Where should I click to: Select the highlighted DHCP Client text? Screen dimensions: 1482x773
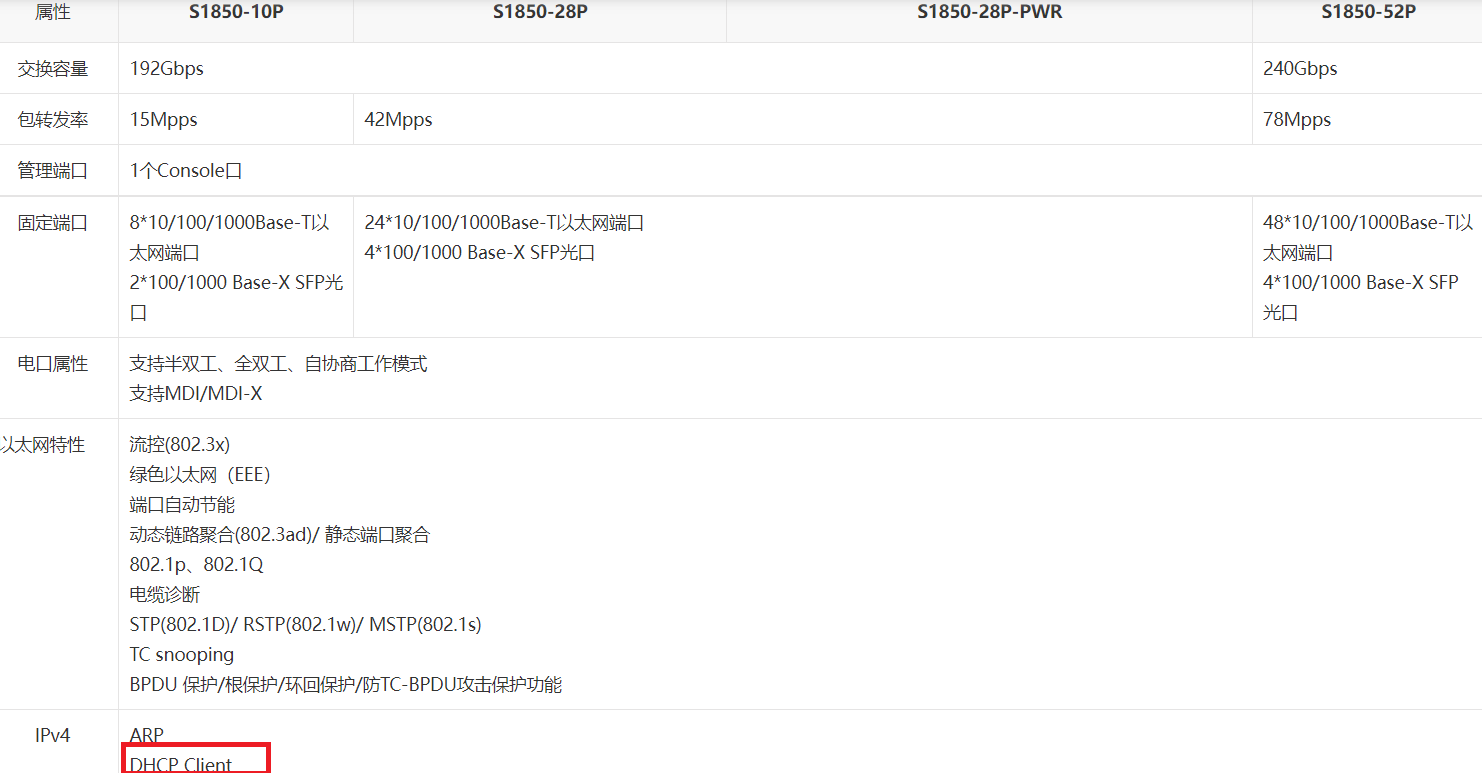click(x=181, y=765)
